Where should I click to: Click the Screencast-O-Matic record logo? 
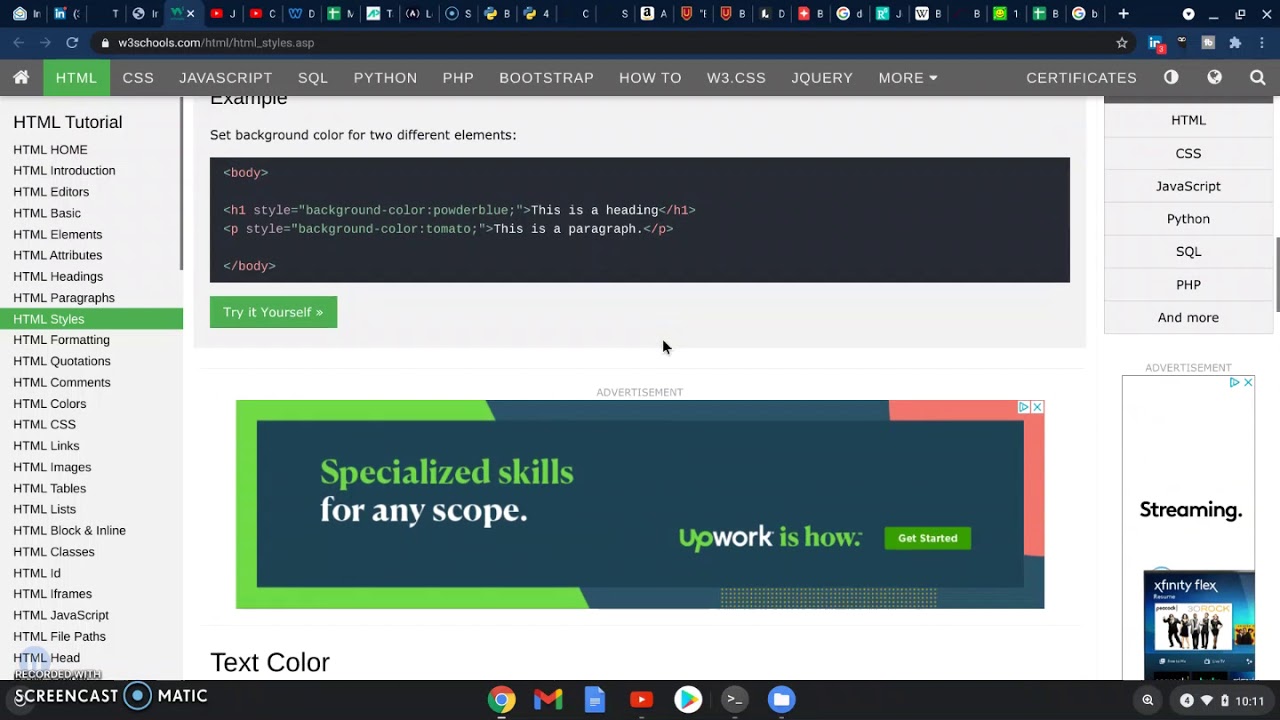138,695
